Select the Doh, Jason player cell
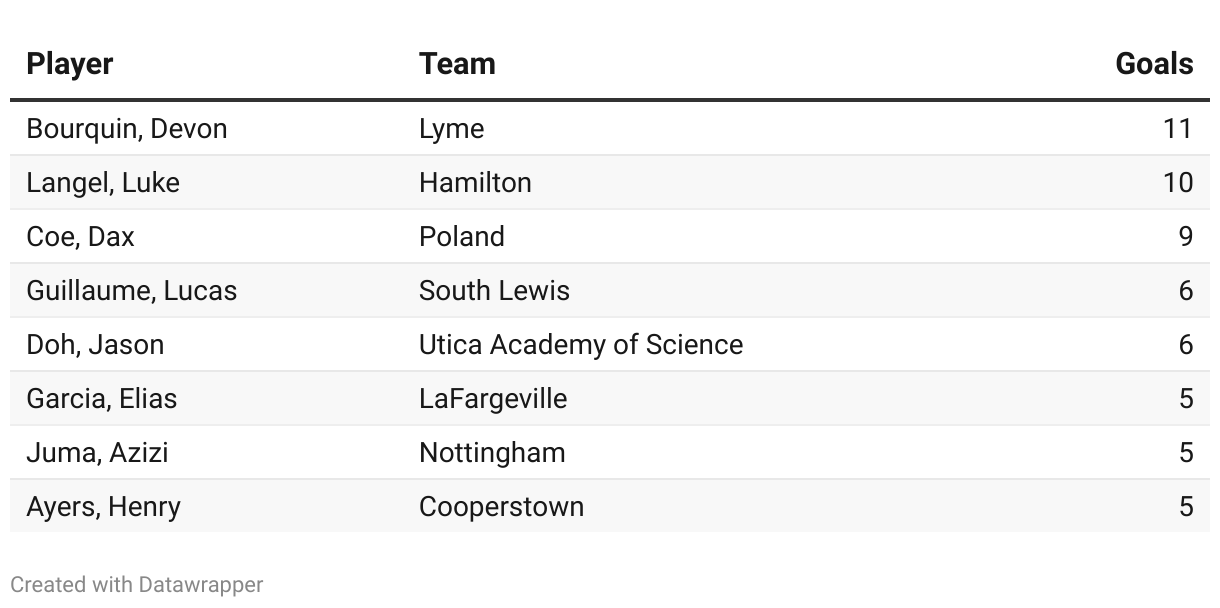The image size is (1220, 608). click(95, 345)
